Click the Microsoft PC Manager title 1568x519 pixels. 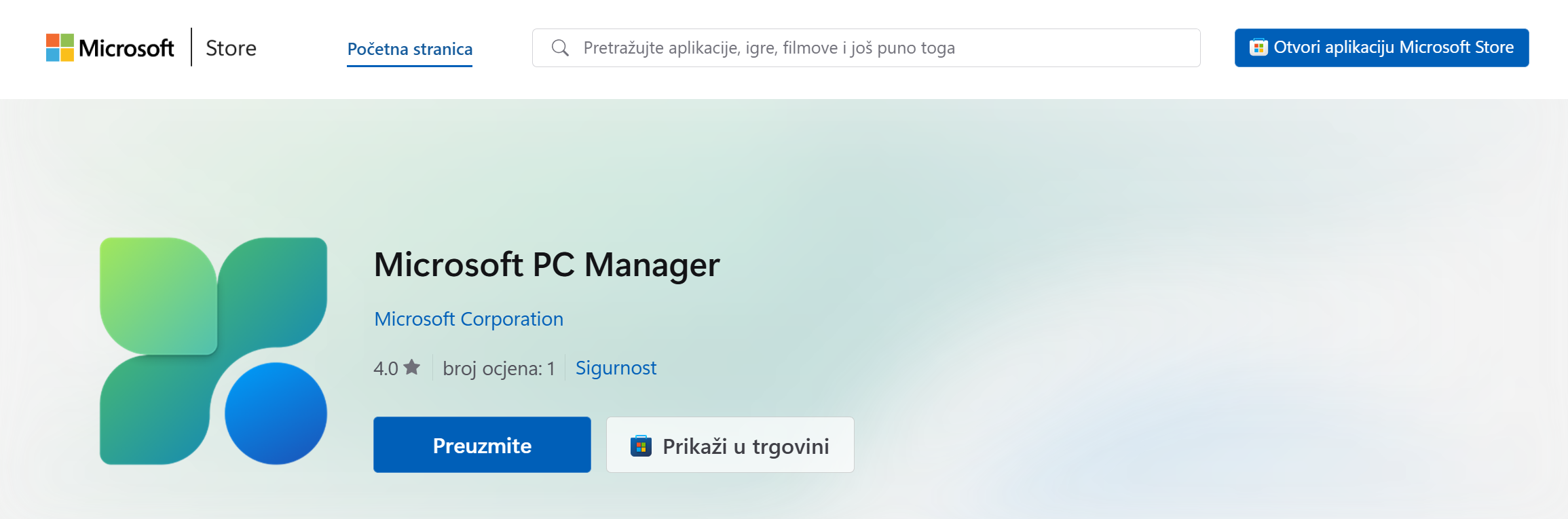click(x=546, y=265)
